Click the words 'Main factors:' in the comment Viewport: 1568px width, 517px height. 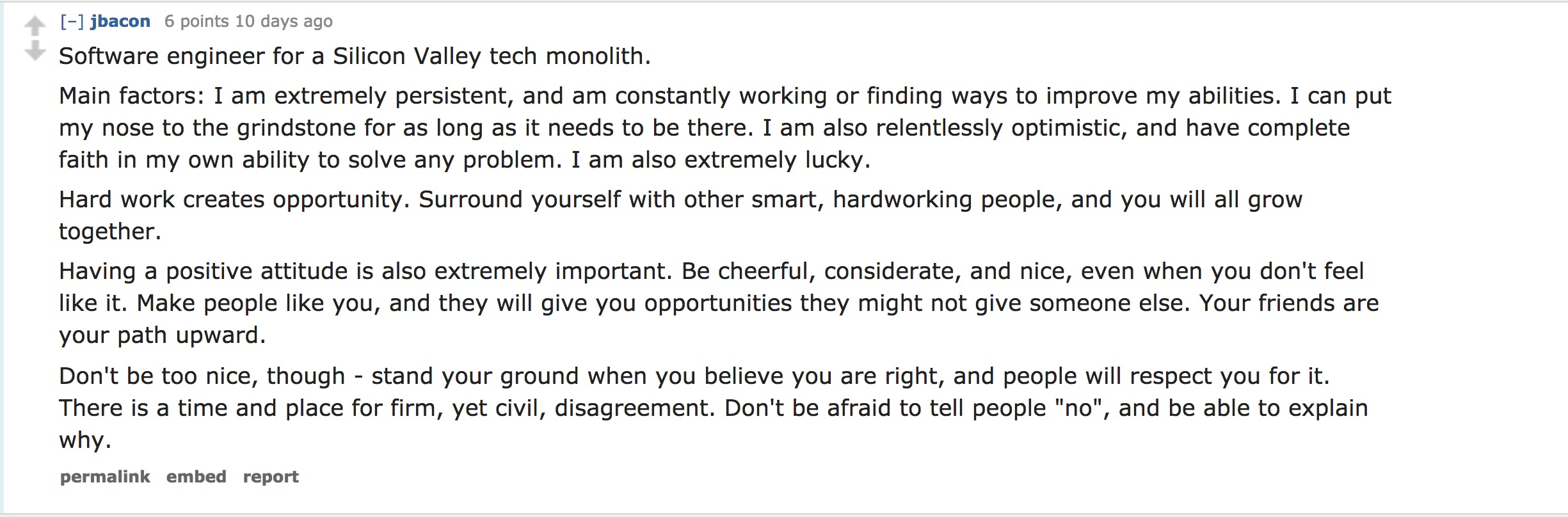point(132,96)
